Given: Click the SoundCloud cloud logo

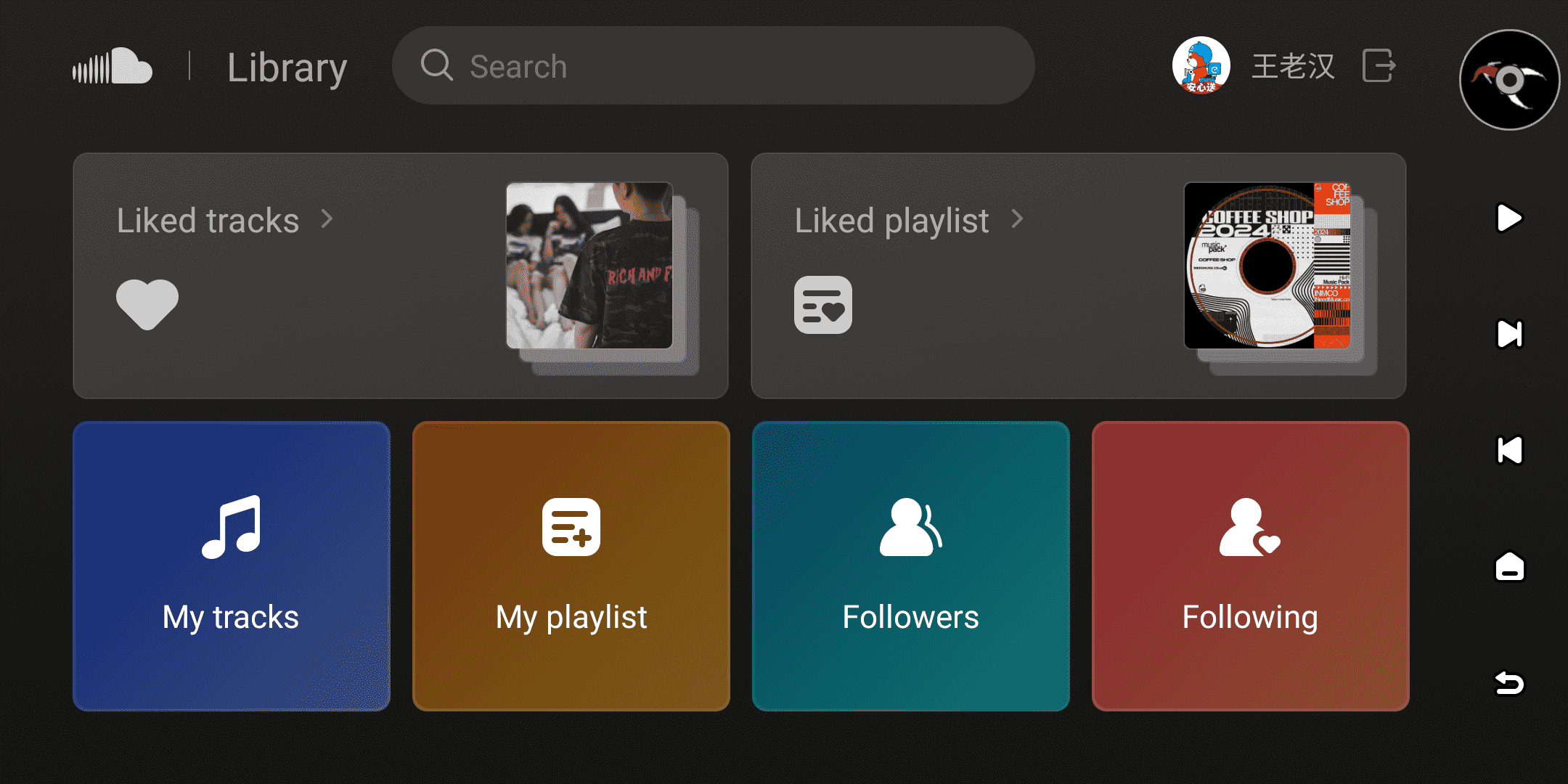Looking at the screenshot, I should point(113,66).
